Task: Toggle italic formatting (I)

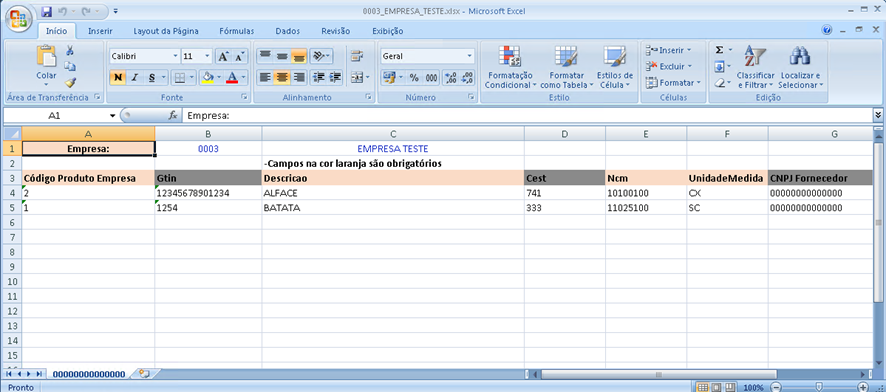Action: click(134, 77)
